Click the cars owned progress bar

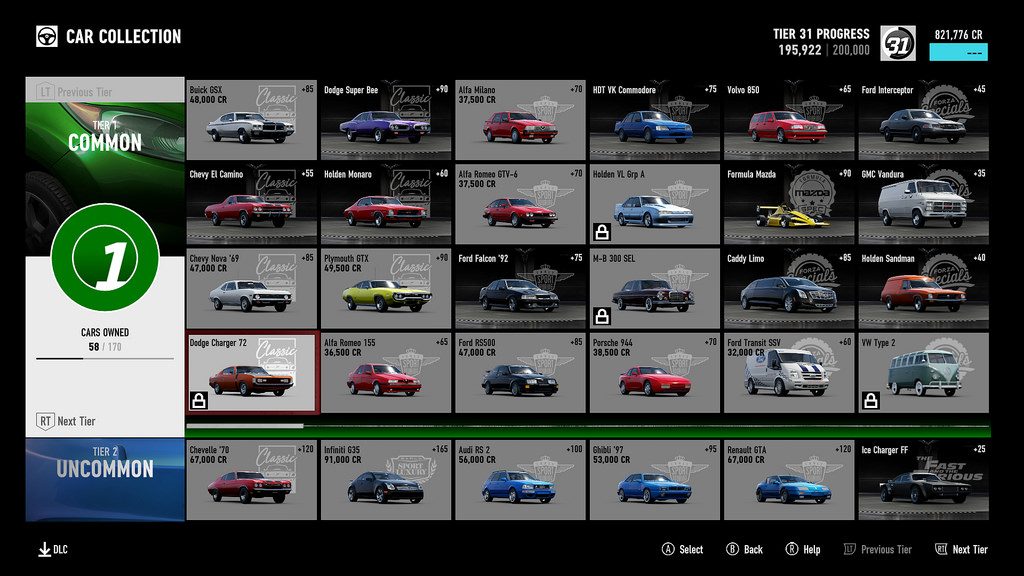click(105, 359)
